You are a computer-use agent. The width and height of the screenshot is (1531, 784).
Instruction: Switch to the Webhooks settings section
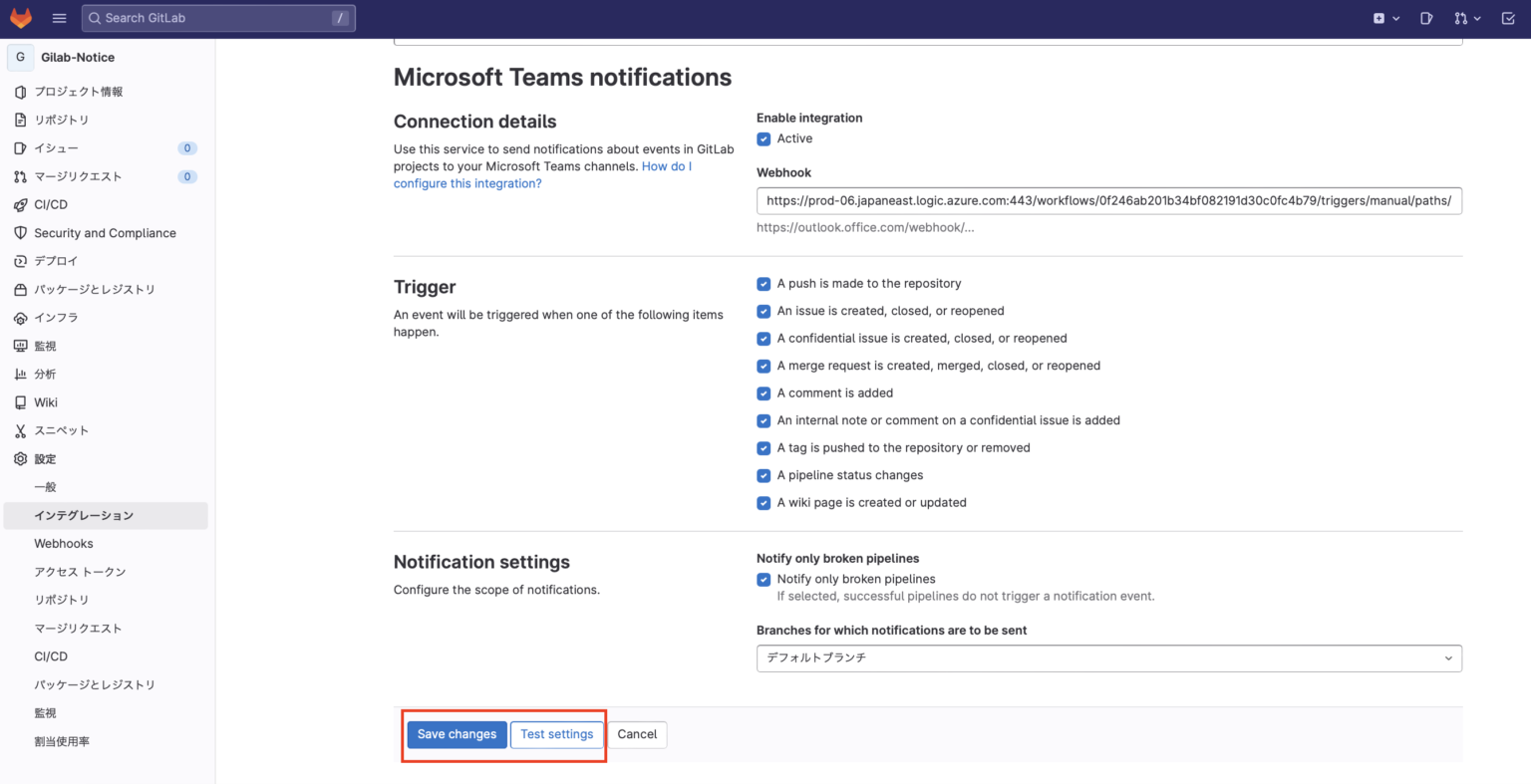pos(63,543)
